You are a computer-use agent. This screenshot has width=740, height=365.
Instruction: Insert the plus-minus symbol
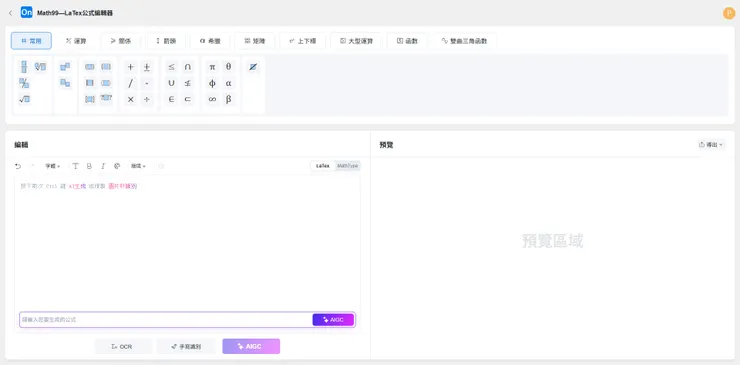[x=147, y=67]
